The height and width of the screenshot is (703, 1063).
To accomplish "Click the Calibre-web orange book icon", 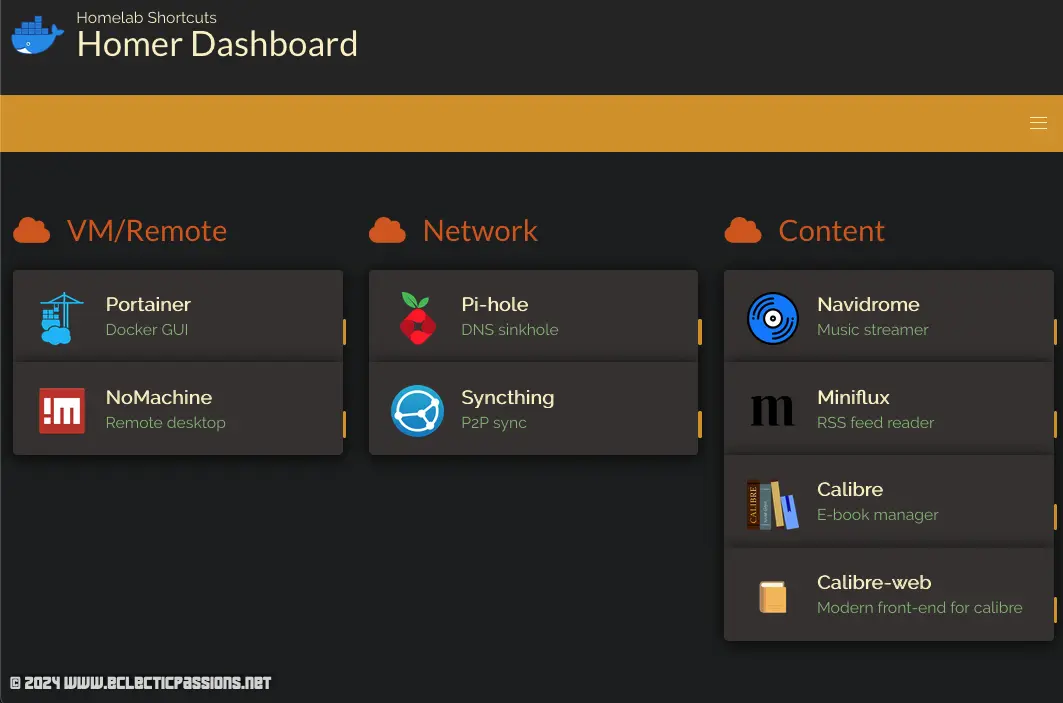I will point(772,597).
